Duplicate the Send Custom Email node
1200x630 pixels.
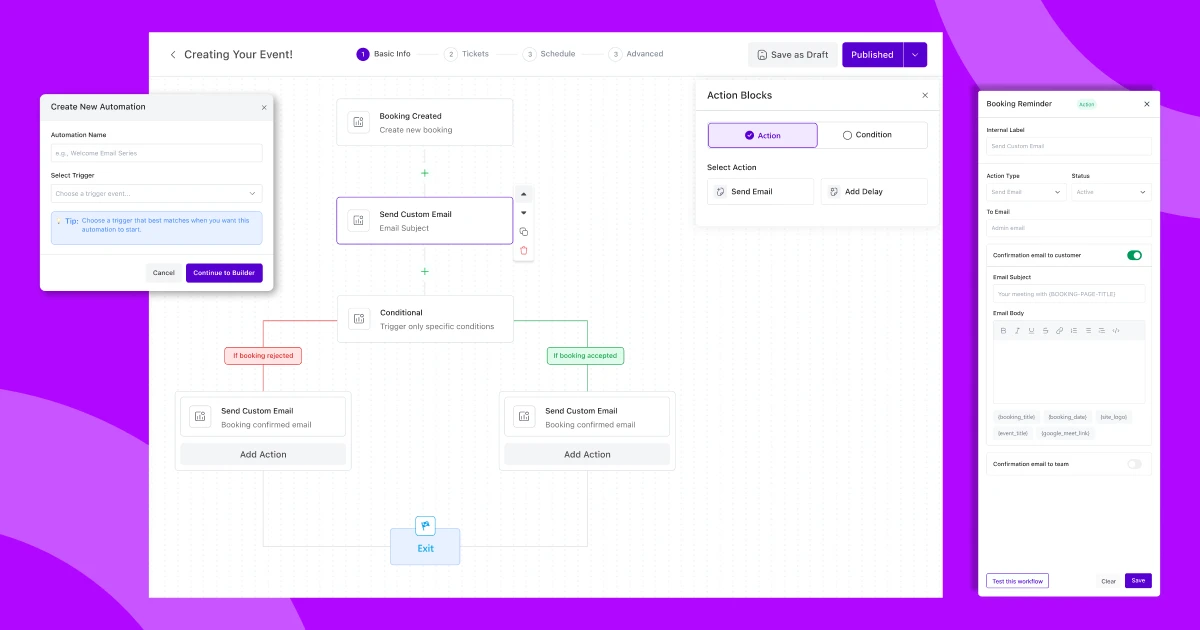click(523, 231)
